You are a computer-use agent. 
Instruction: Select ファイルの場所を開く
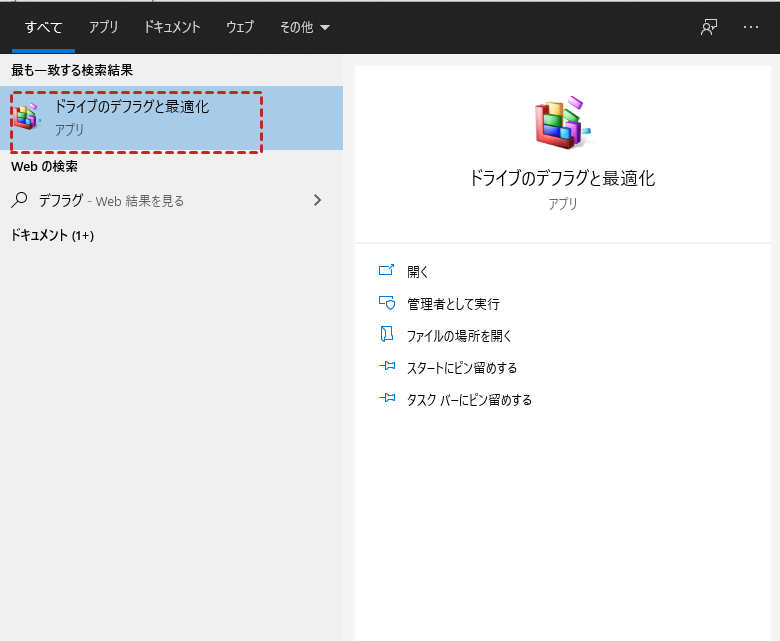[x=459, y=336]
